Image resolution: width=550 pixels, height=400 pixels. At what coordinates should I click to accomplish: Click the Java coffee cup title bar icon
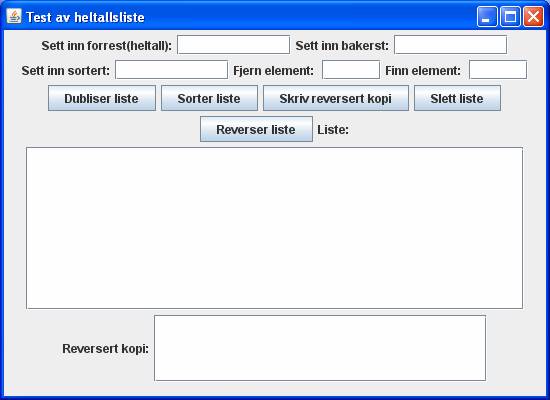[13, 16]
